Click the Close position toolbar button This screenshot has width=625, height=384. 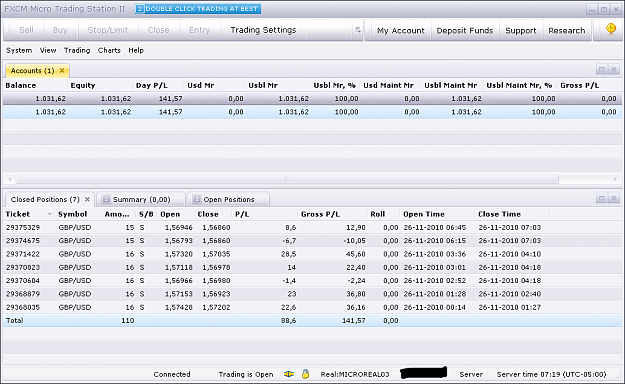[x=159, y=30]
